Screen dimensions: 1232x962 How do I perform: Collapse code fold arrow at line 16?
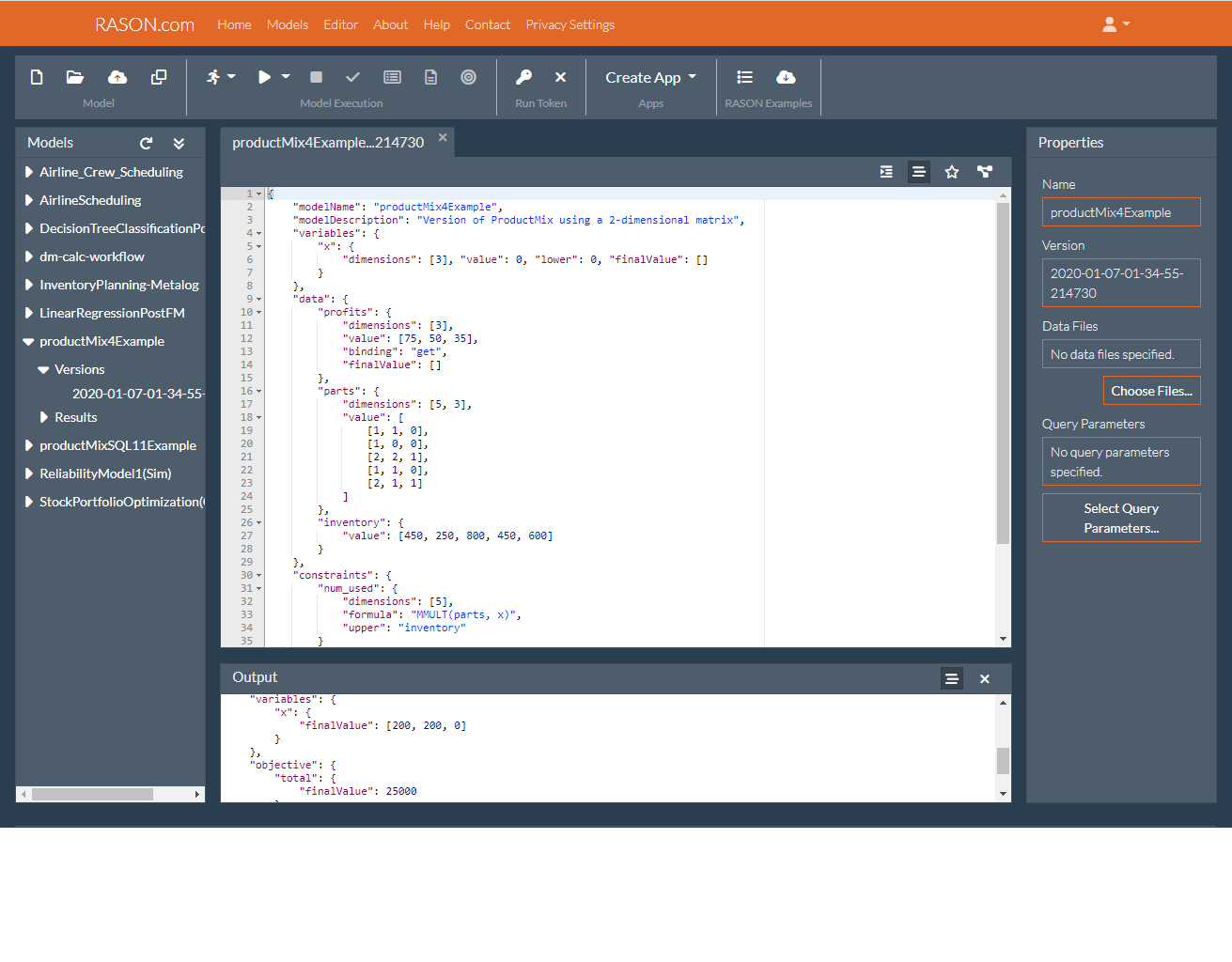click(x=259, y=392)
